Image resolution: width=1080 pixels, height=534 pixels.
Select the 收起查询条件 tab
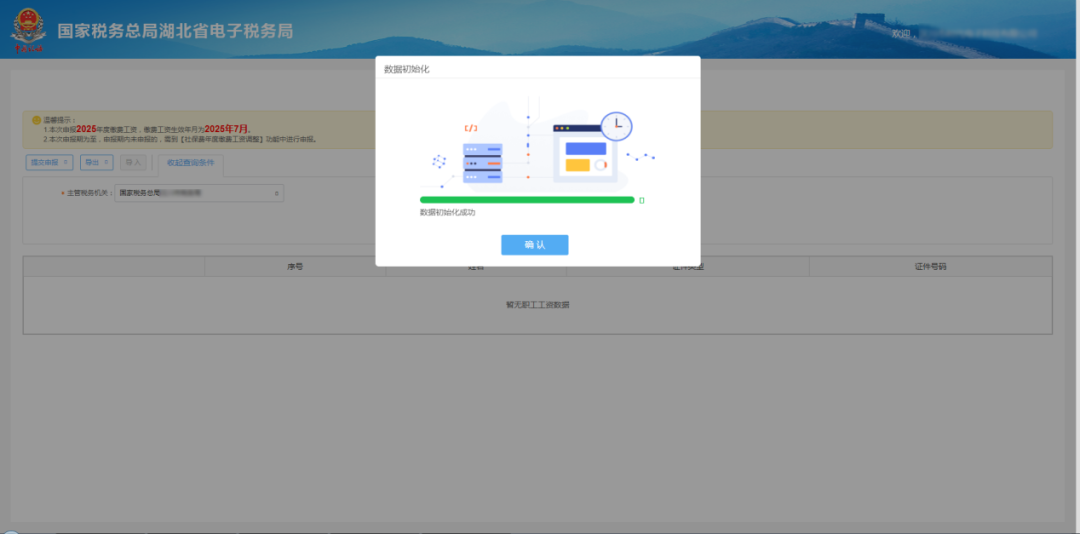tap(190, 161)
